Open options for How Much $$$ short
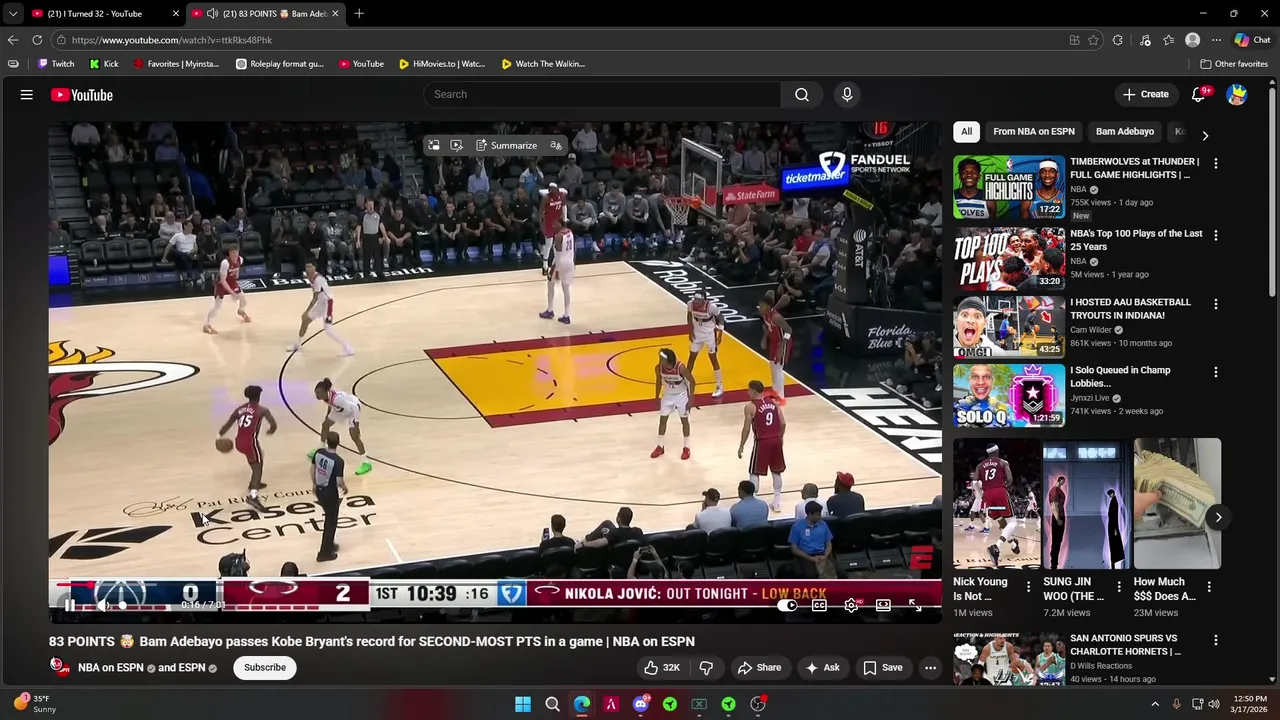The height and width of the screenshot is (720, 1280). [x=1209, y=586]
